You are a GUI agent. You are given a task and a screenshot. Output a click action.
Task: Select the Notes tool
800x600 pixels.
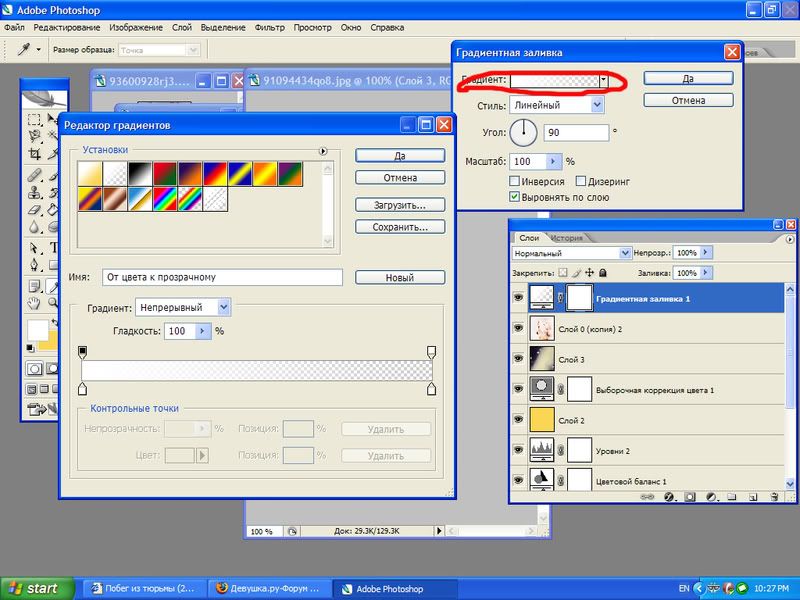pos(34,286)
